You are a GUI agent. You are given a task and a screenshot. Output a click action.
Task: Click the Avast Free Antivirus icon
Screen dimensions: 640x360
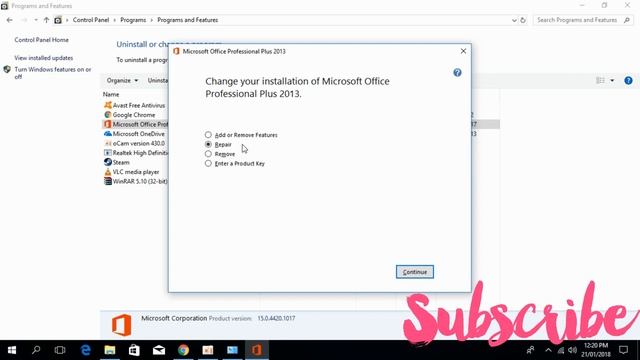[108, 105]
